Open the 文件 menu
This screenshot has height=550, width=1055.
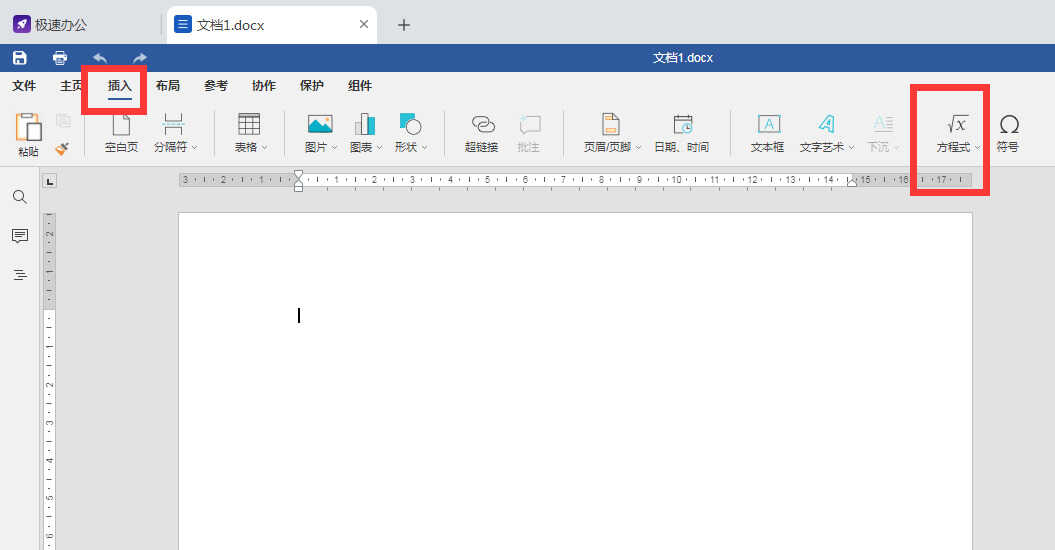point(24,86)
